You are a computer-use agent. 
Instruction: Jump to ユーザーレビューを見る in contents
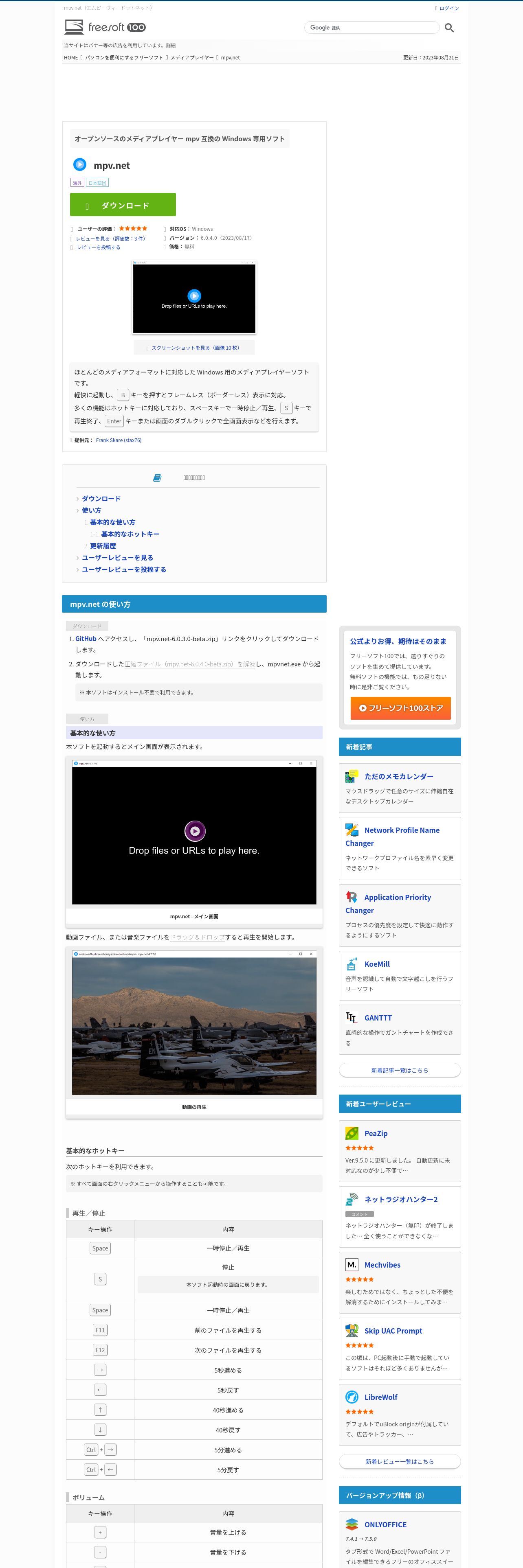click(117, 558)
